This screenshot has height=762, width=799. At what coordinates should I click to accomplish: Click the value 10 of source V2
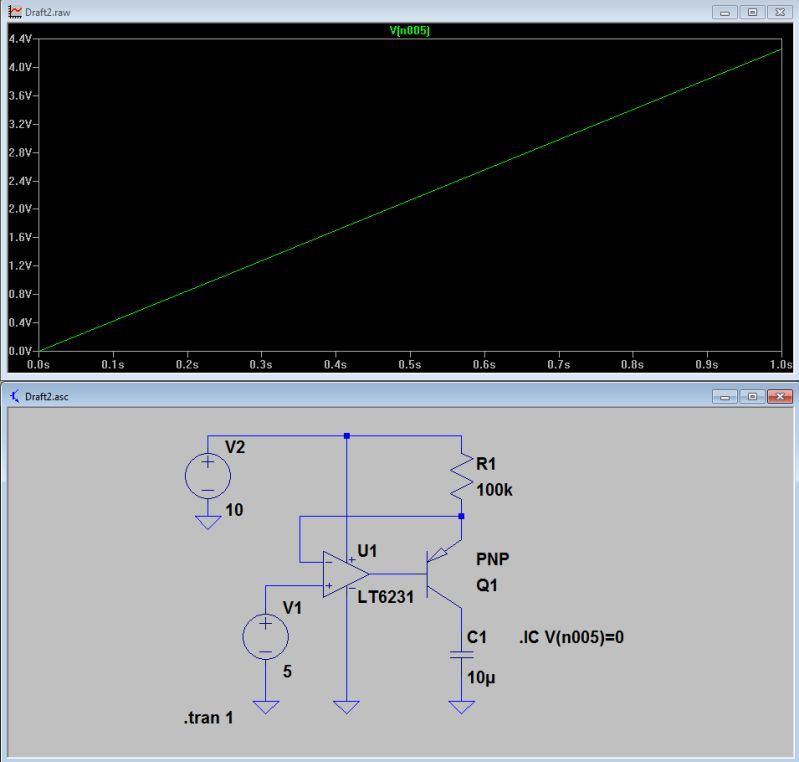coord(234,510)
